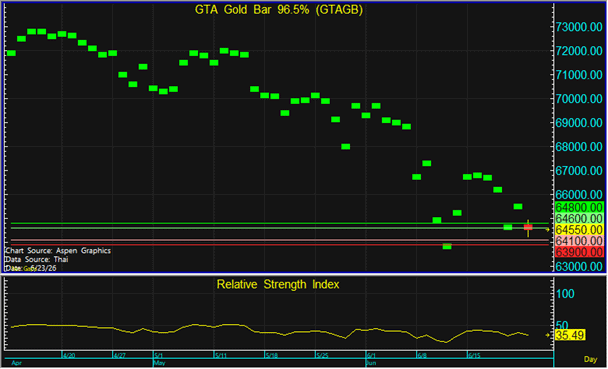Select the 70000.00 price axis label
This screenshot has width=608, height=369.
tap(579, 99)
